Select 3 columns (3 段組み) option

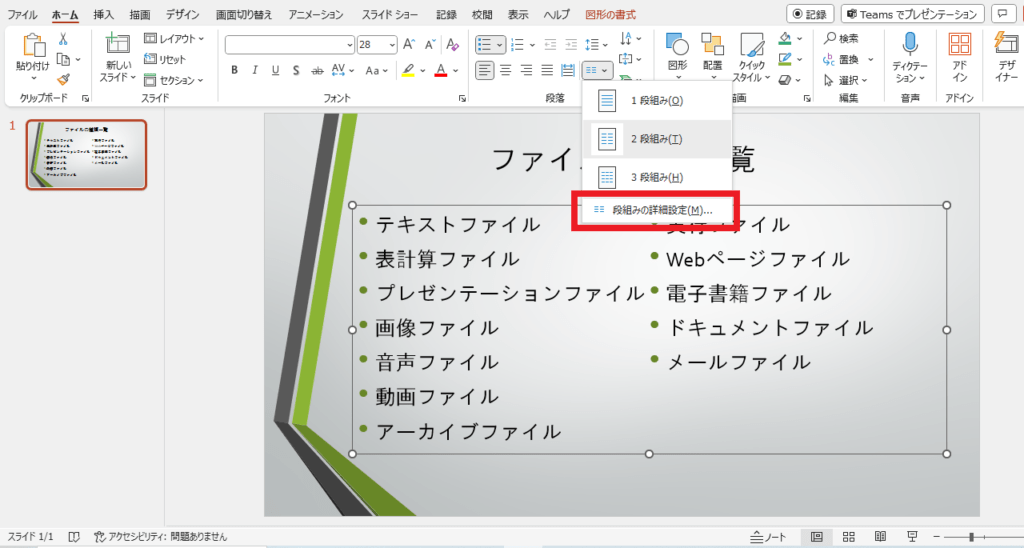[x=657, y=177]
